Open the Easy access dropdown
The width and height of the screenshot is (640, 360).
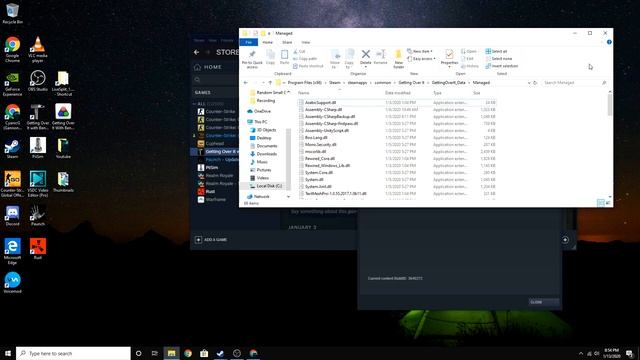click(421, 59)
